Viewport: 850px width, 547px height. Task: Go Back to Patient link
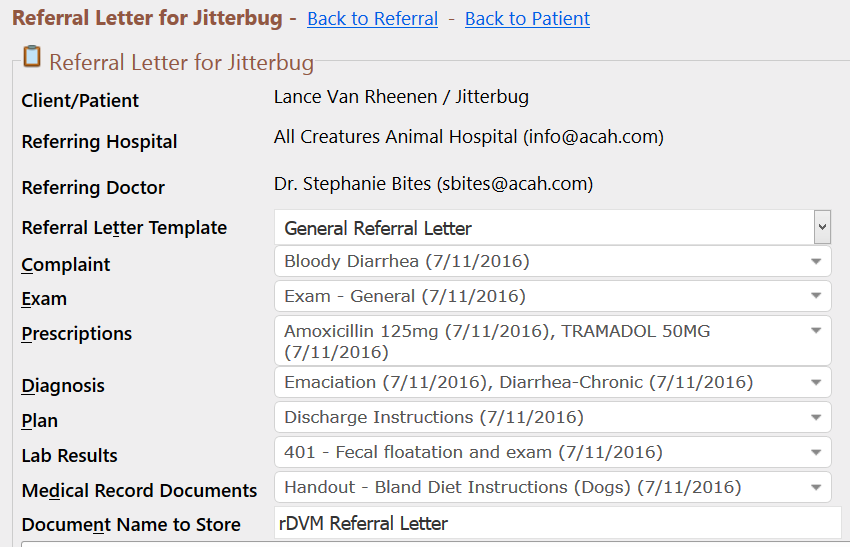pos(527,18)
